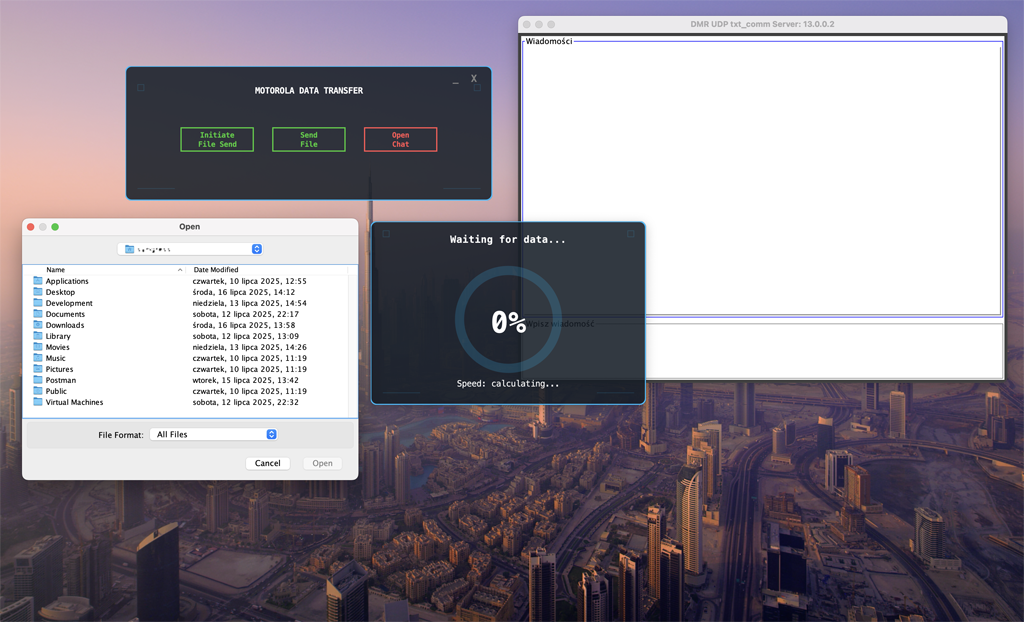Select the Library folder icon
The width and height of the screenshot is (1024, 622).
[x=38, y=336]
